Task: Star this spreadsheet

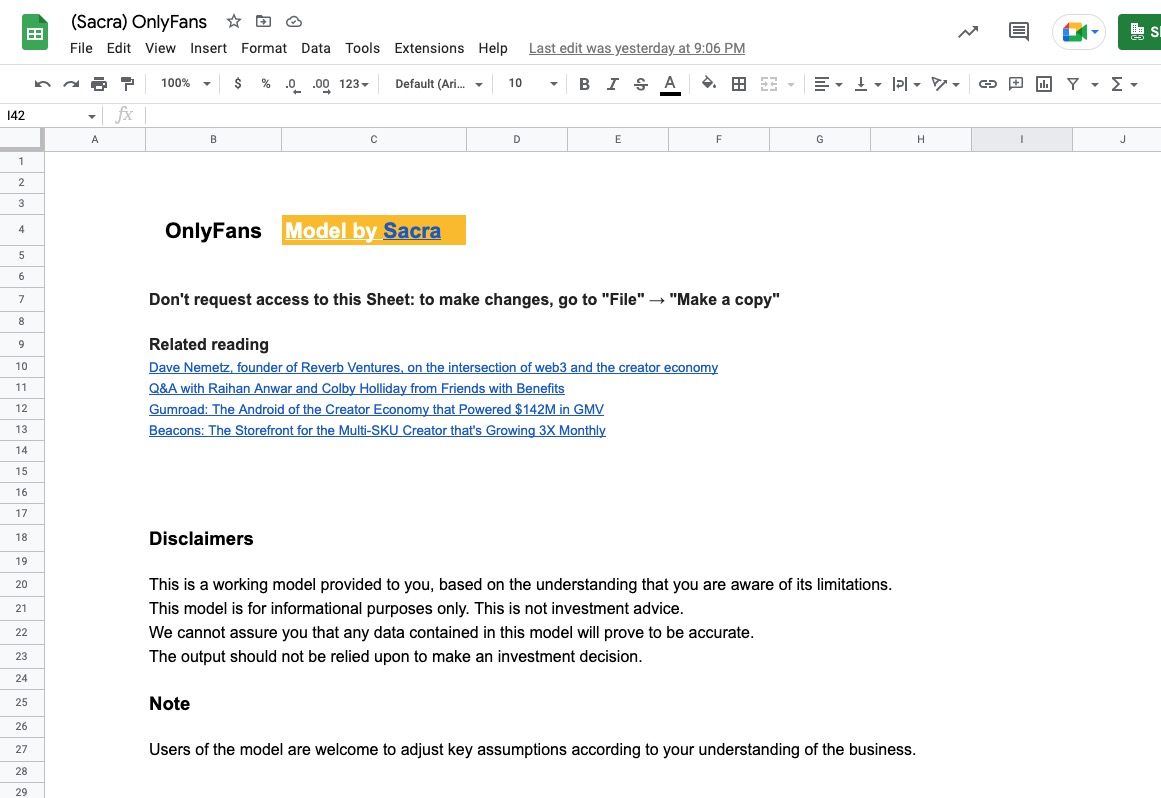Action: (x=234, y=21)
